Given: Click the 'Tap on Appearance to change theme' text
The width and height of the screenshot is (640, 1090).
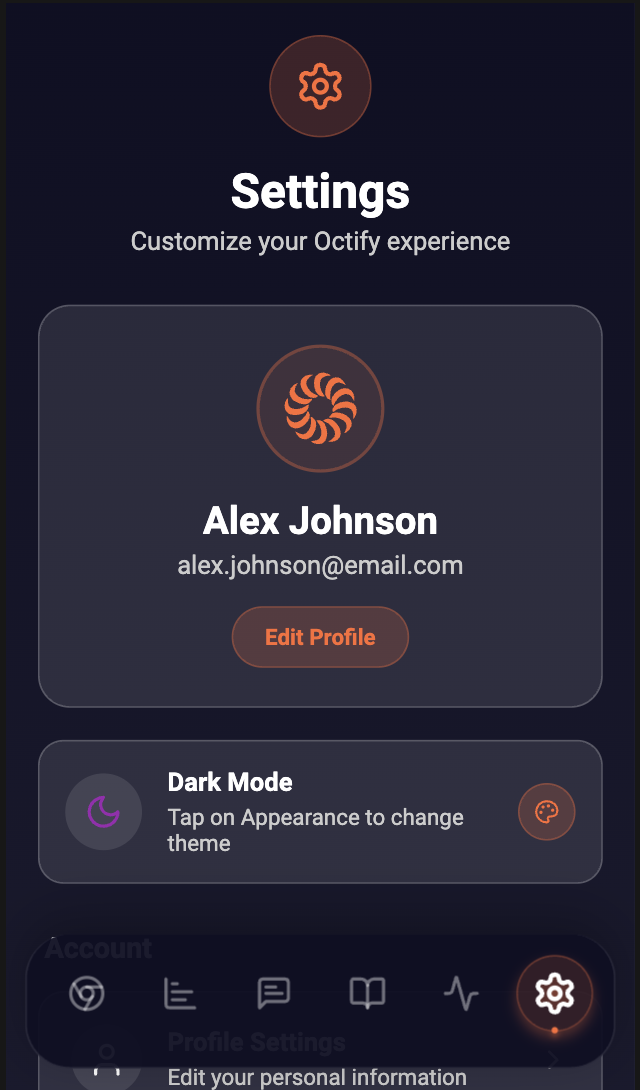Looking at the screenshot, I should click(315, 830).
